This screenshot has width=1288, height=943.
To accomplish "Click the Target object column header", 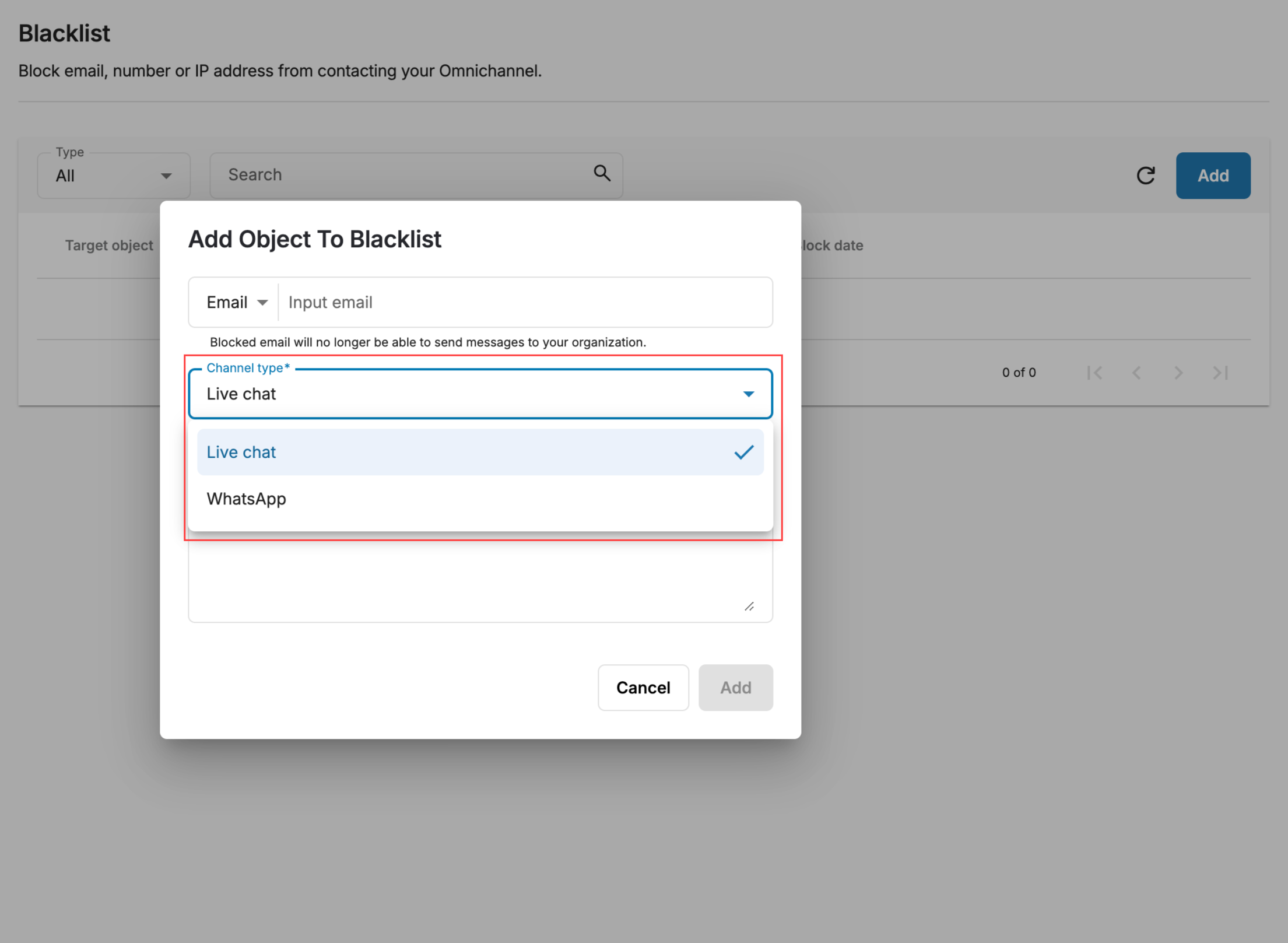I will tap(109, 246).
